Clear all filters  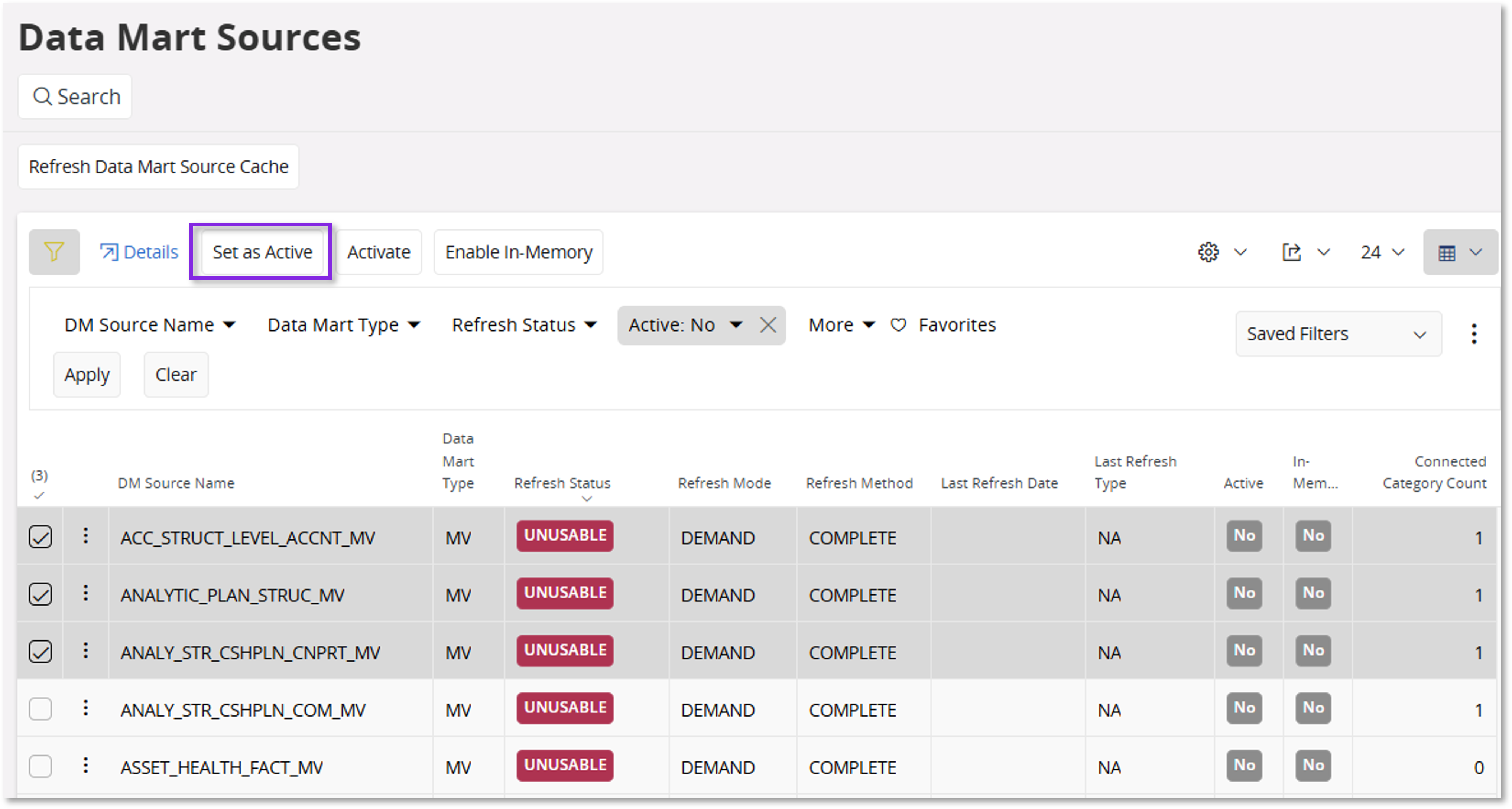point(176,374)
